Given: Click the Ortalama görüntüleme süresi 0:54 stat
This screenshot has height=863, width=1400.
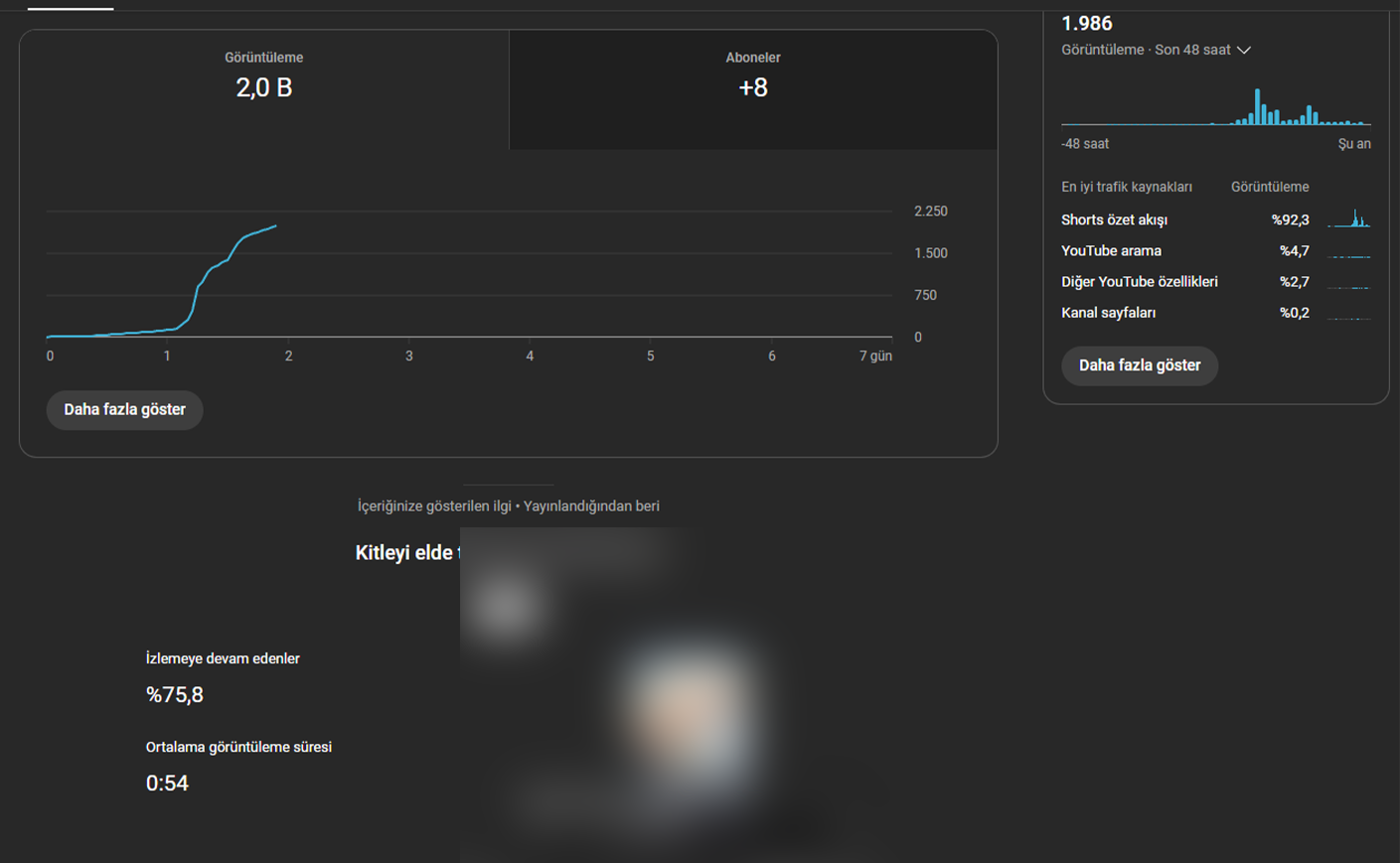Looking at the screenshot, I should tap(167, 783).
